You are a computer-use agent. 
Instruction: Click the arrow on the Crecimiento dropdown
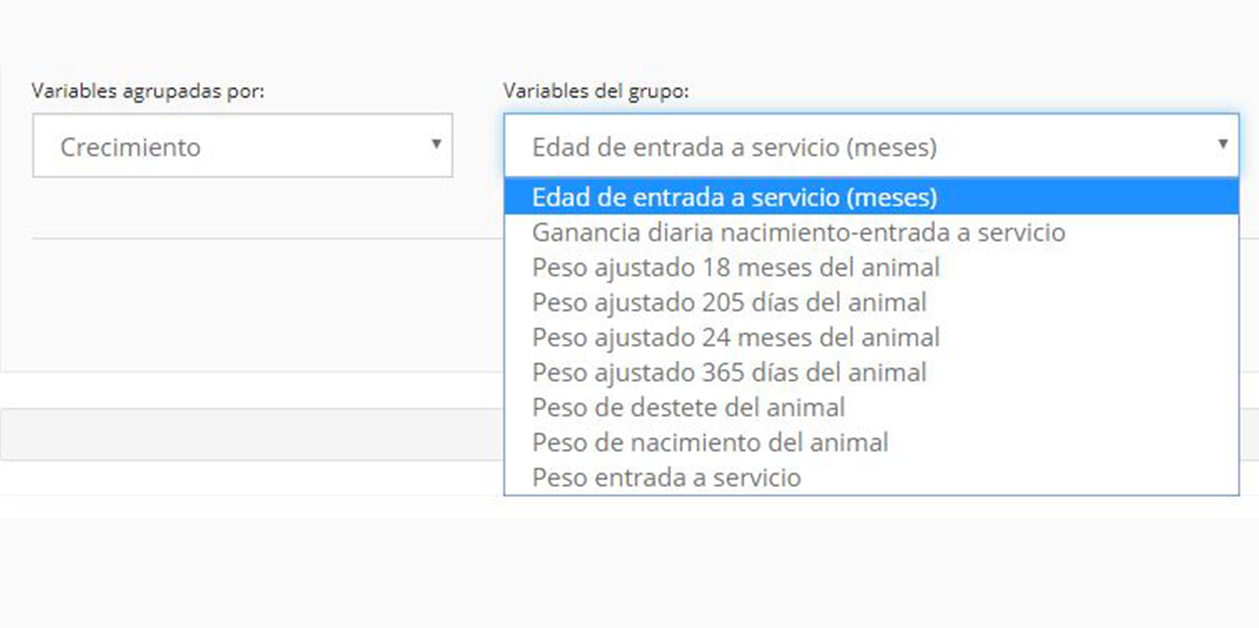[436, 144]
